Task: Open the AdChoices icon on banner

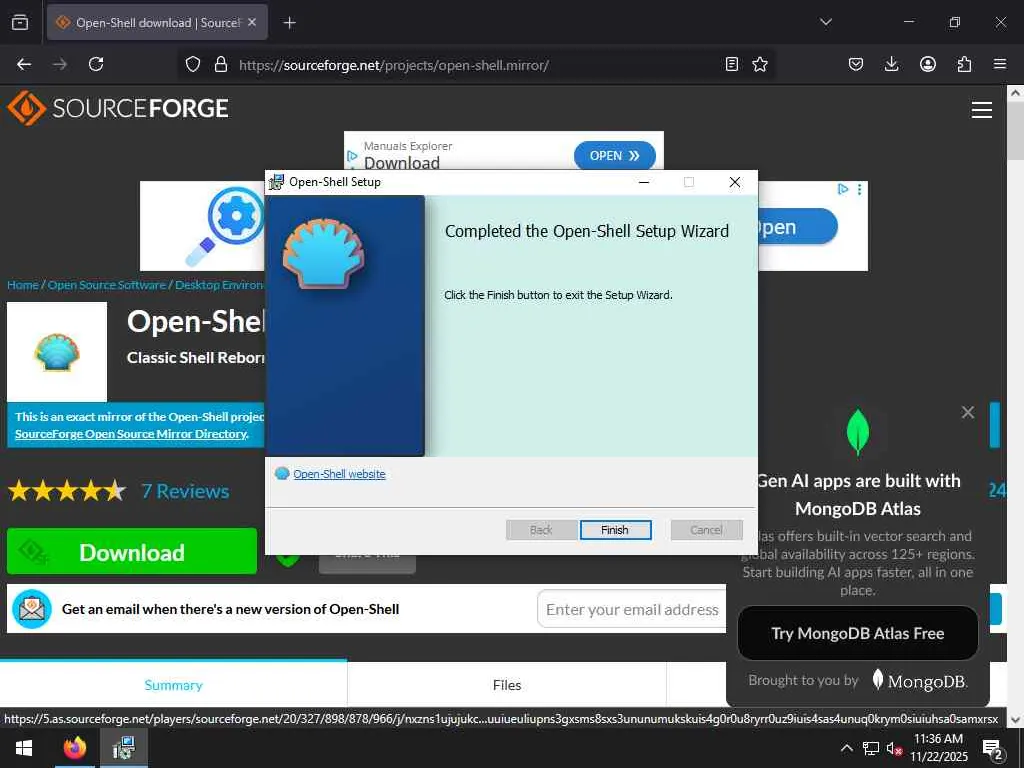Action: (842, 189)
